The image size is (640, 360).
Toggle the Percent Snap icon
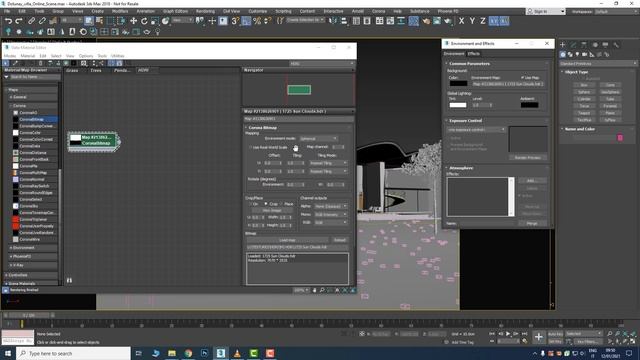tap(257, 21)
